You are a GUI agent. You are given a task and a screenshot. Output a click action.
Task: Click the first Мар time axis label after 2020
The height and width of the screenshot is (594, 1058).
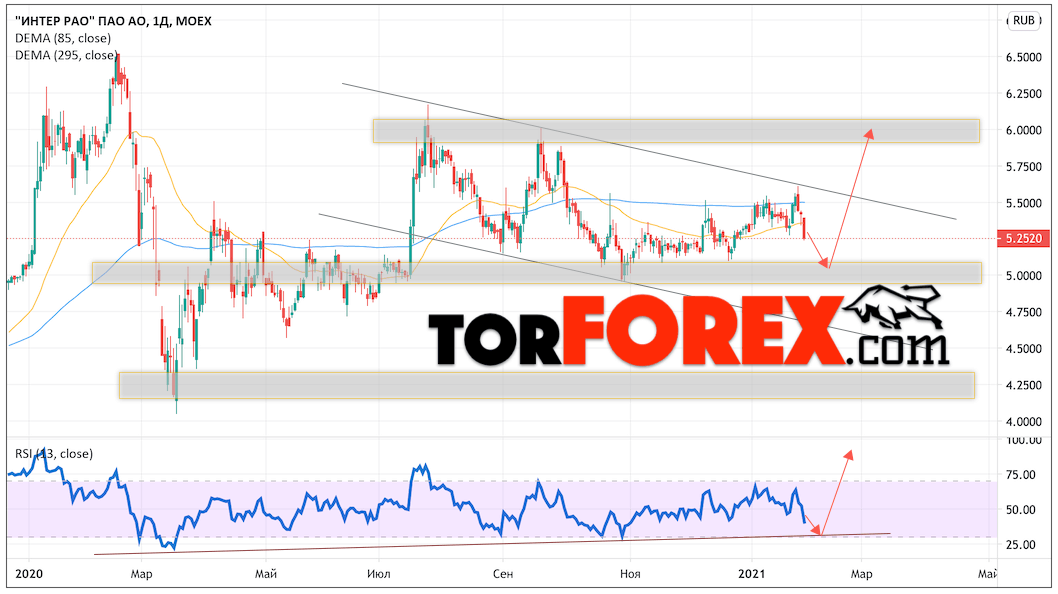tap(141, 574)
